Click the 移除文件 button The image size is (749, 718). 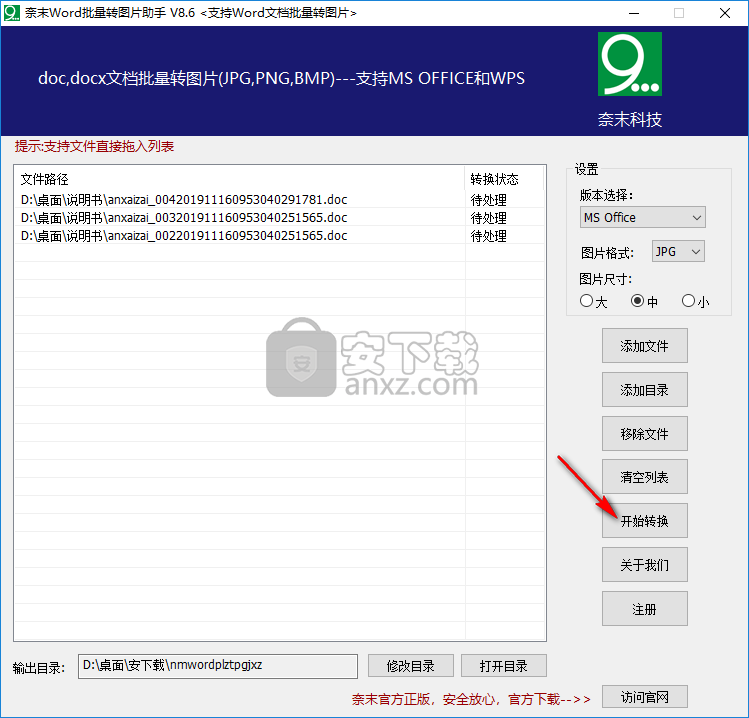pos(644,434)
